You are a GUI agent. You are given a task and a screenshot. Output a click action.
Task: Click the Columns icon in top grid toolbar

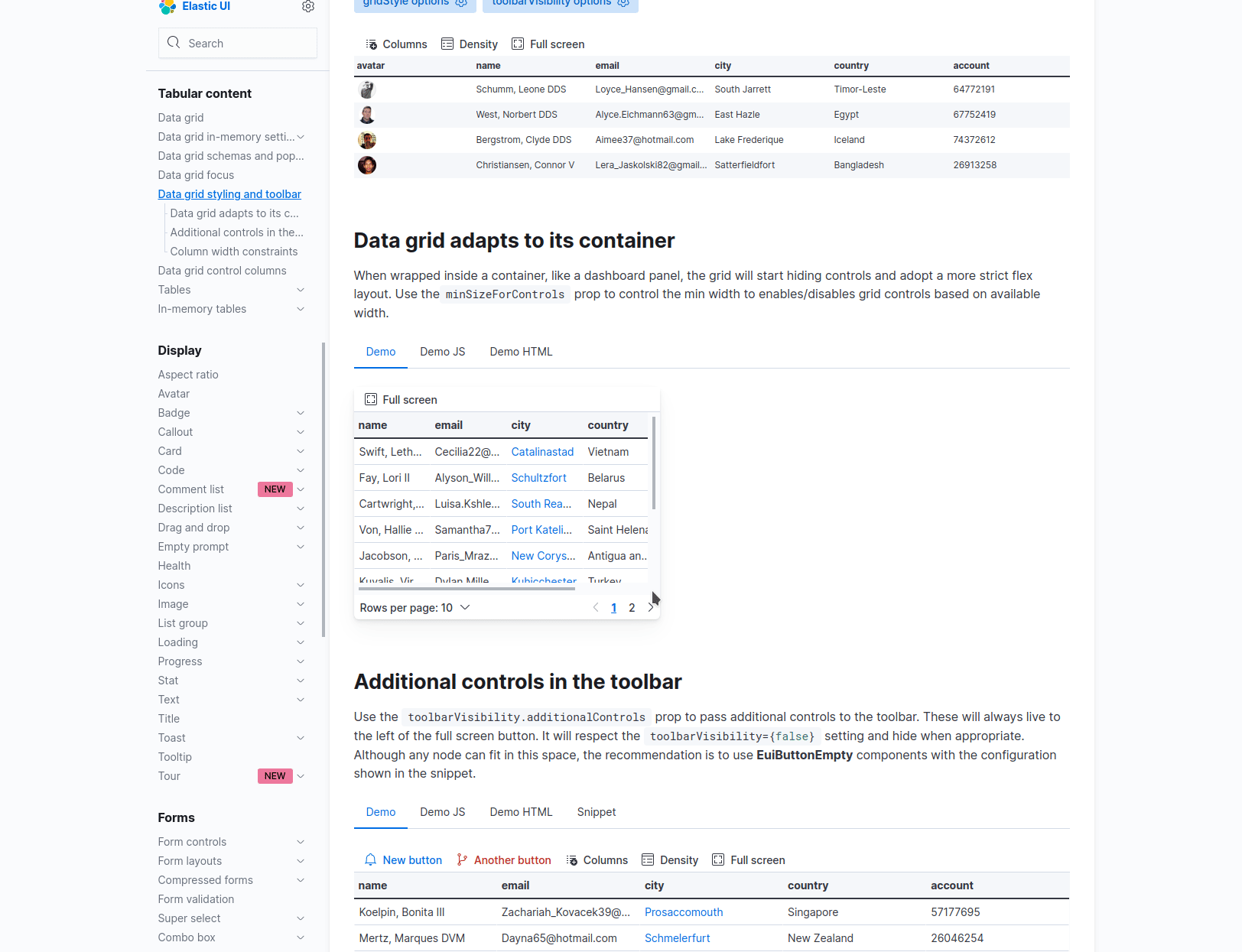click(372, 44)
